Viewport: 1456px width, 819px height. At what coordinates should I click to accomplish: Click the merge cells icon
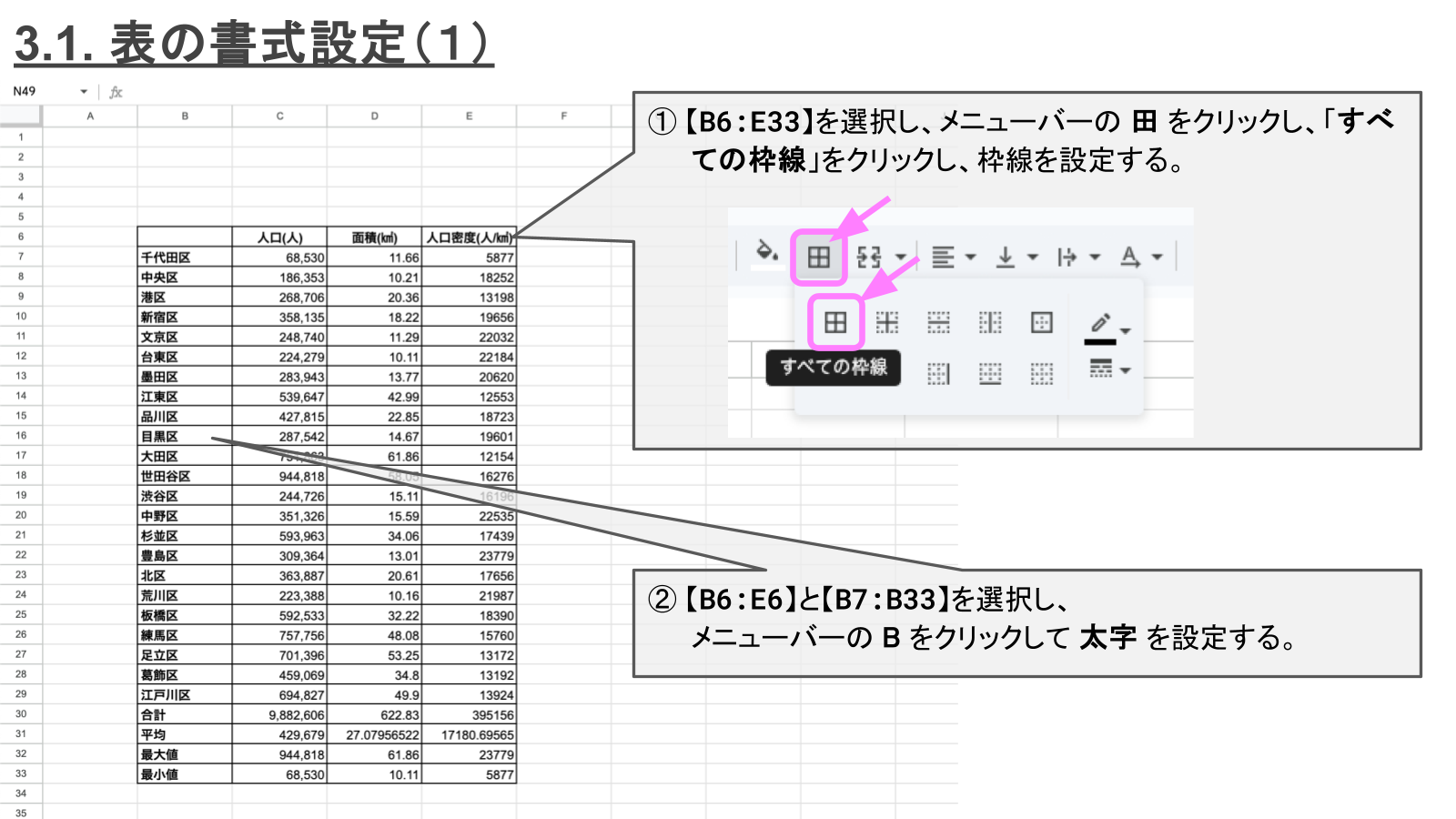tap(870, 258)
